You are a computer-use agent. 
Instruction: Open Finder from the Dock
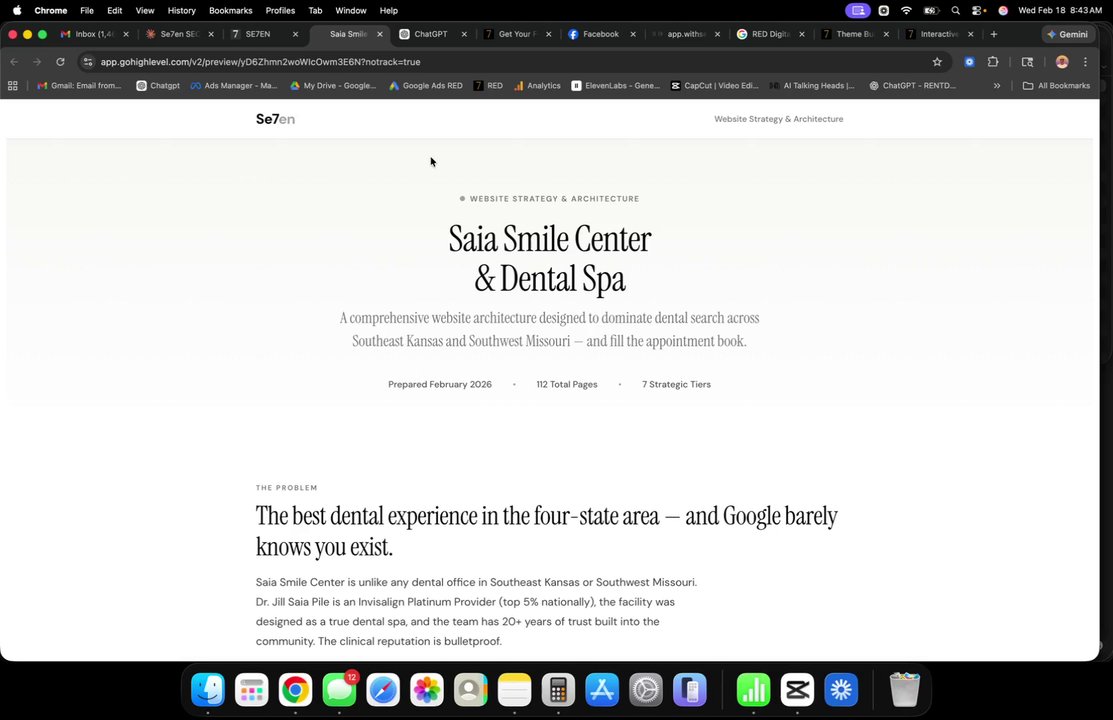[x=208, y=689]
